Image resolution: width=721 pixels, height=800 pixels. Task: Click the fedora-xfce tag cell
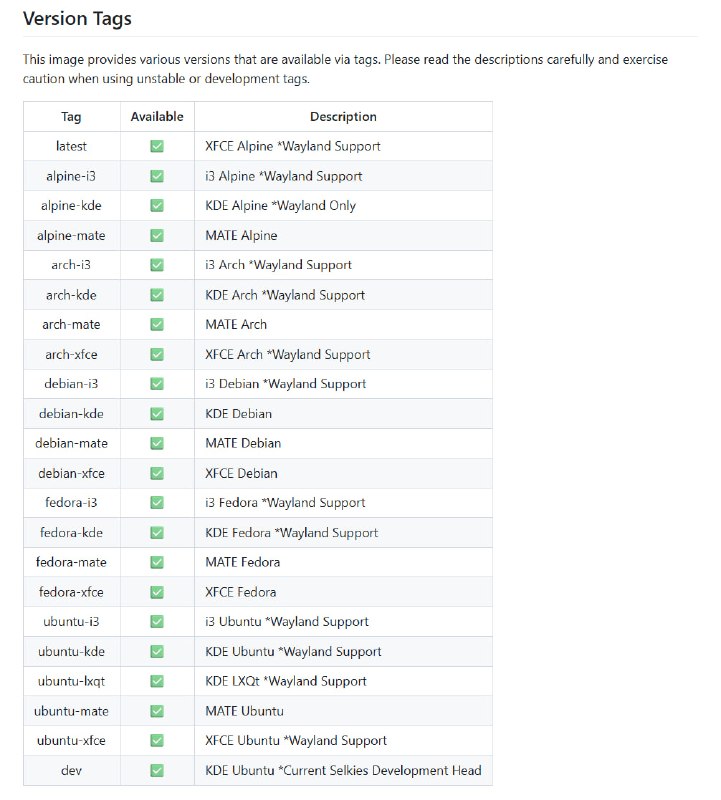point(71,592)
